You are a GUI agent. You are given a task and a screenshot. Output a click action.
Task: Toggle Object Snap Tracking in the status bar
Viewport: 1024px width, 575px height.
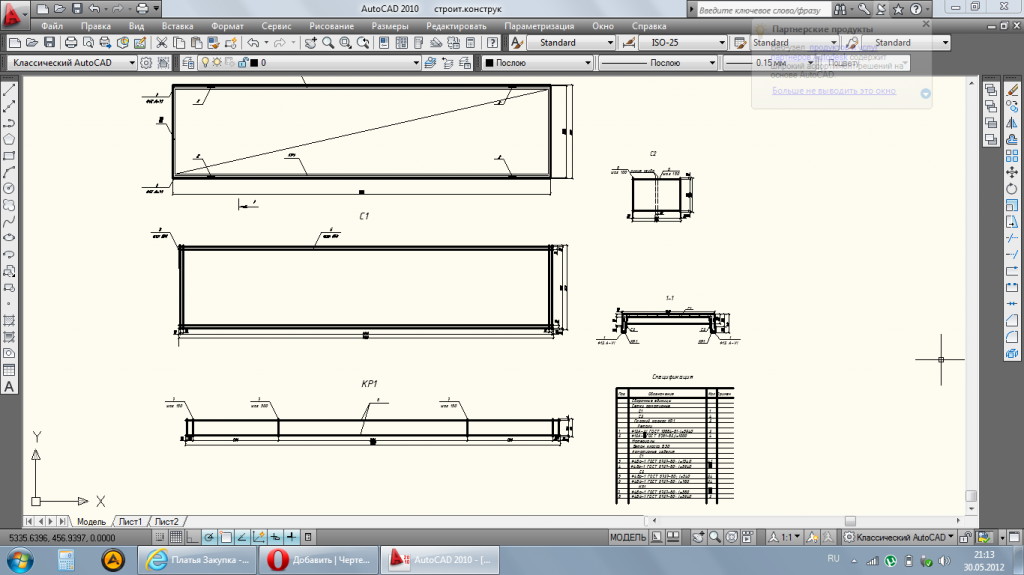242,537
